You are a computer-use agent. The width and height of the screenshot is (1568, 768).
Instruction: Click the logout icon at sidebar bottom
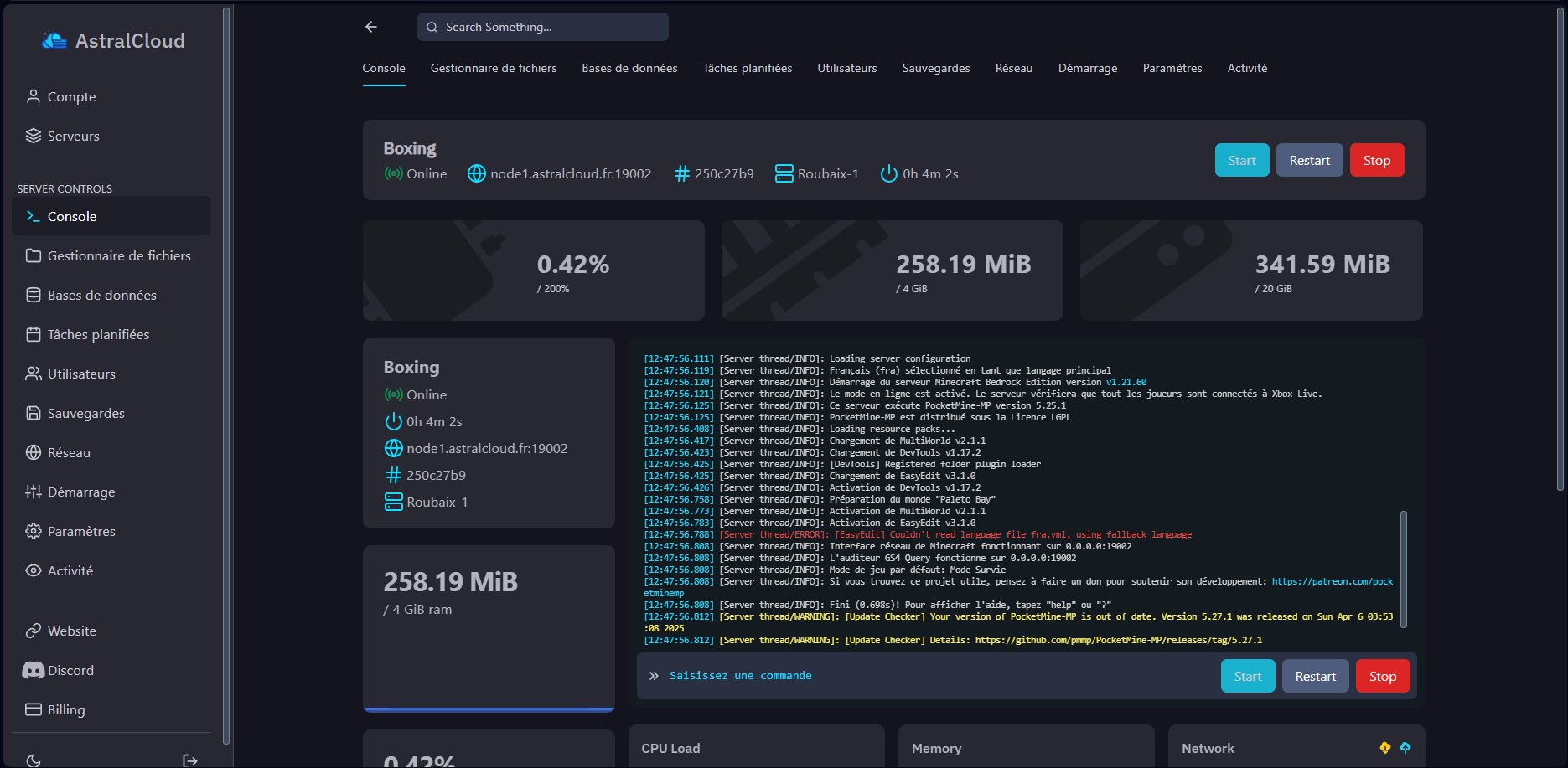coord(190,760)
